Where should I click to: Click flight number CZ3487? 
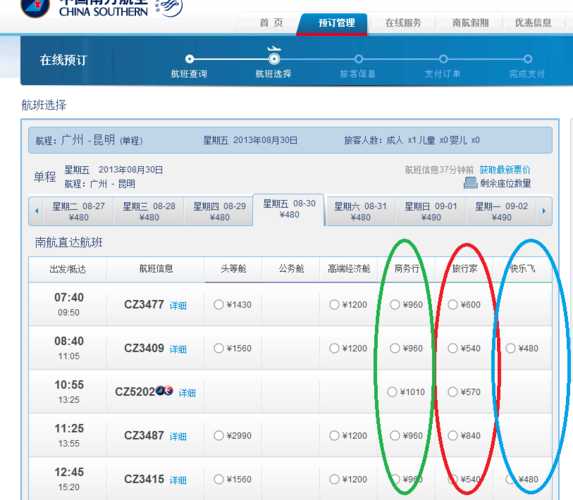click(144, 435)
